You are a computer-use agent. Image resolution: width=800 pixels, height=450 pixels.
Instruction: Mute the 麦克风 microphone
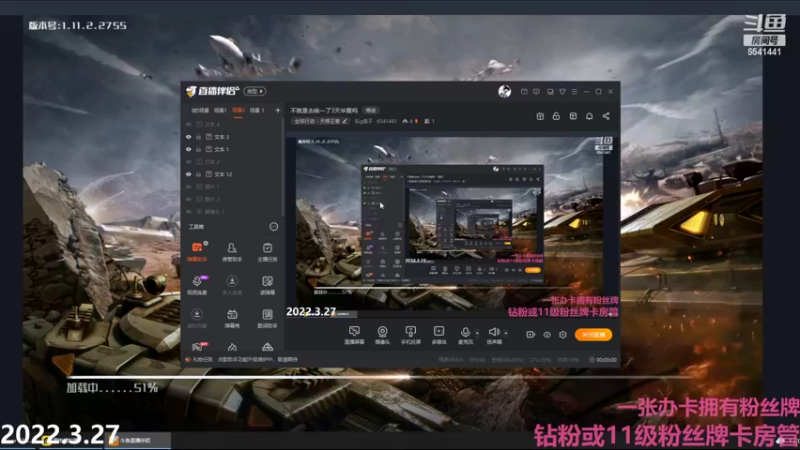coord(465,335)
